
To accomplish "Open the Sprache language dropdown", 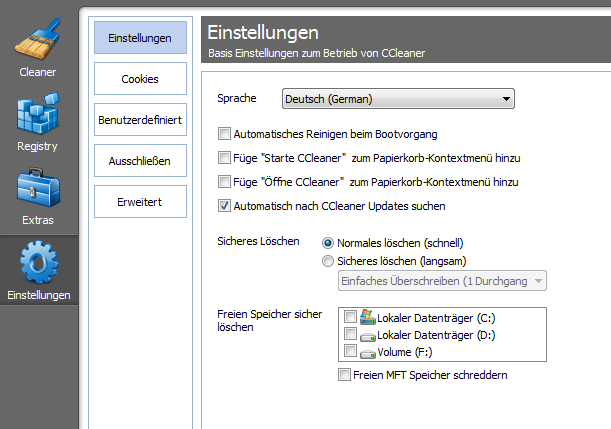I will (x=398, y=99).
